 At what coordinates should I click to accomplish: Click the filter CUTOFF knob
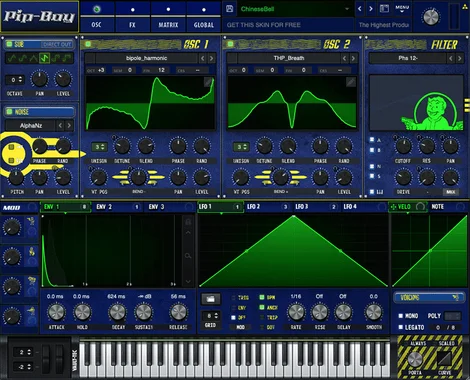403,146
